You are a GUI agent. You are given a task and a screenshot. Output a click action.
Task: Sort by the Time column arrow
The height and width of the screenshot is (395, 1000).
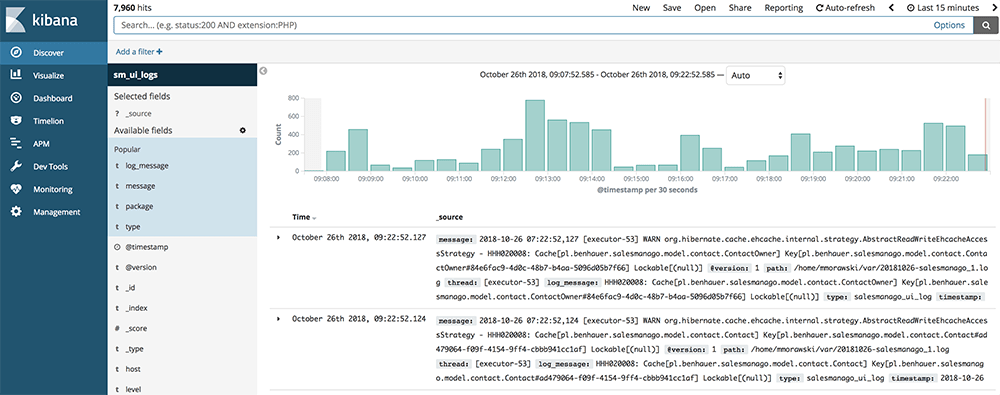tap(314, 218)
